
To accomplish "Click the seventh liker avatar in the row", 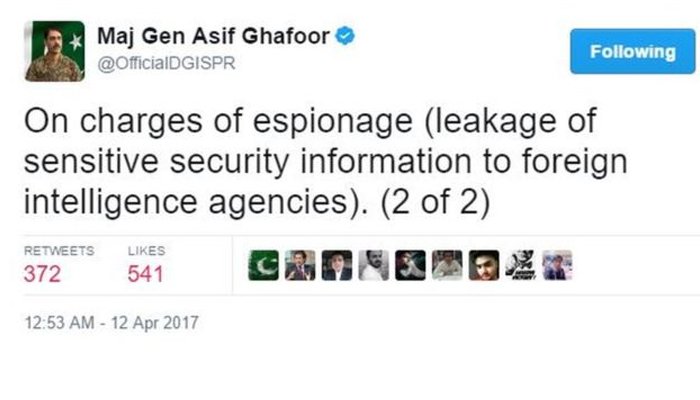I will coord(483,265).
